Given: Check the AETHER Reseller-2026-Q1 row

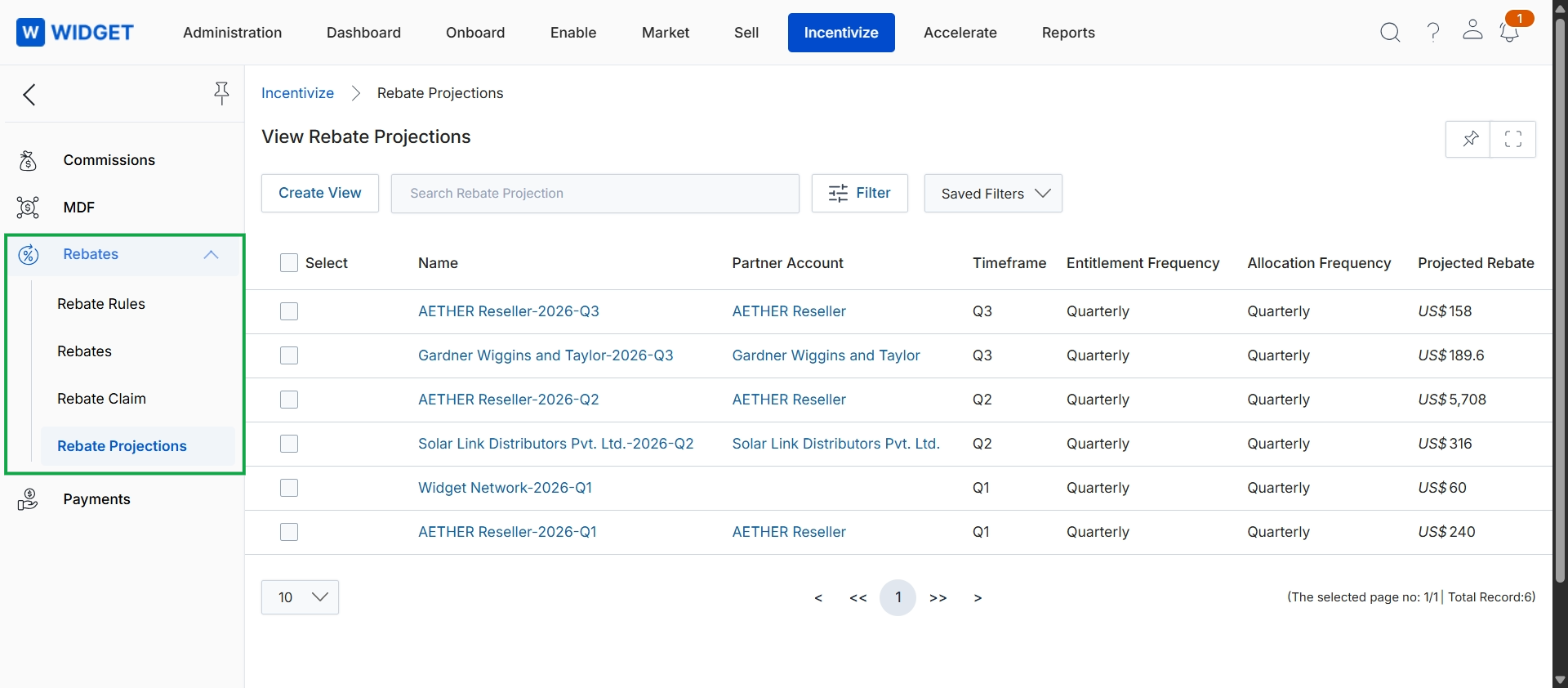Looking at the screenshot, I should click(x=289, y=532).
